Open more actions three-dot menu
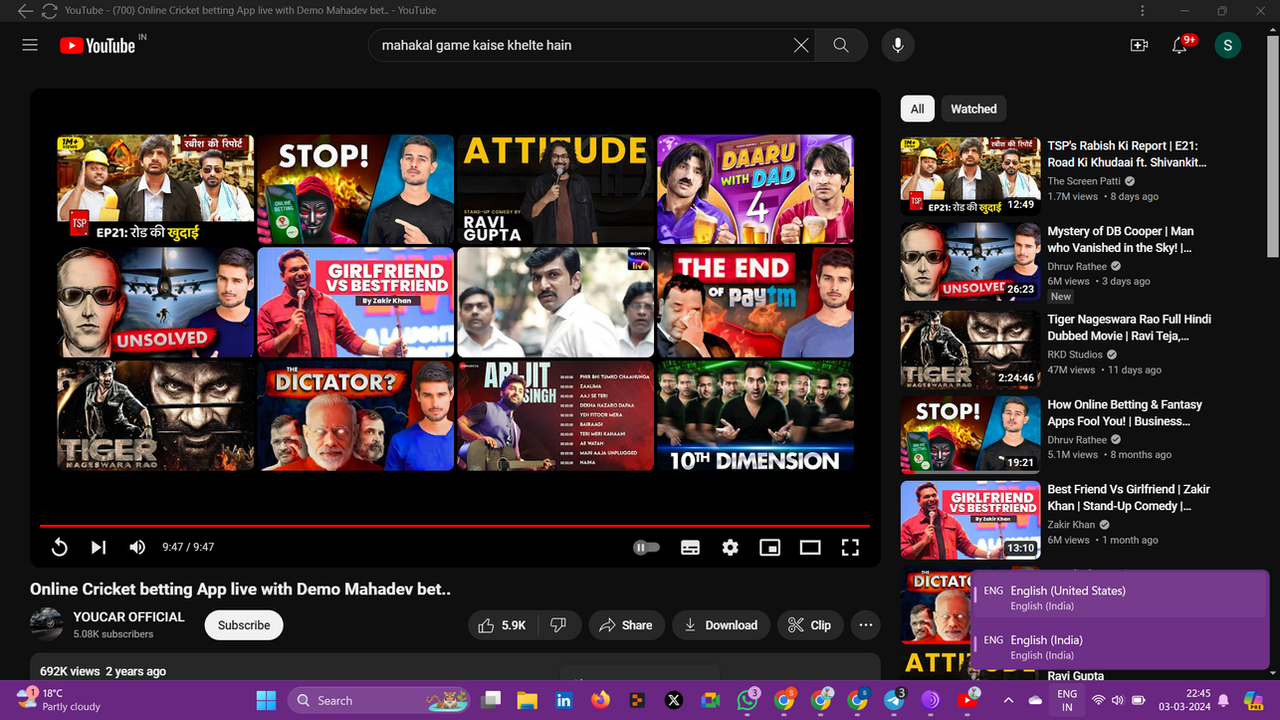This screenshot has height=720, width=1280. point(866,625)
